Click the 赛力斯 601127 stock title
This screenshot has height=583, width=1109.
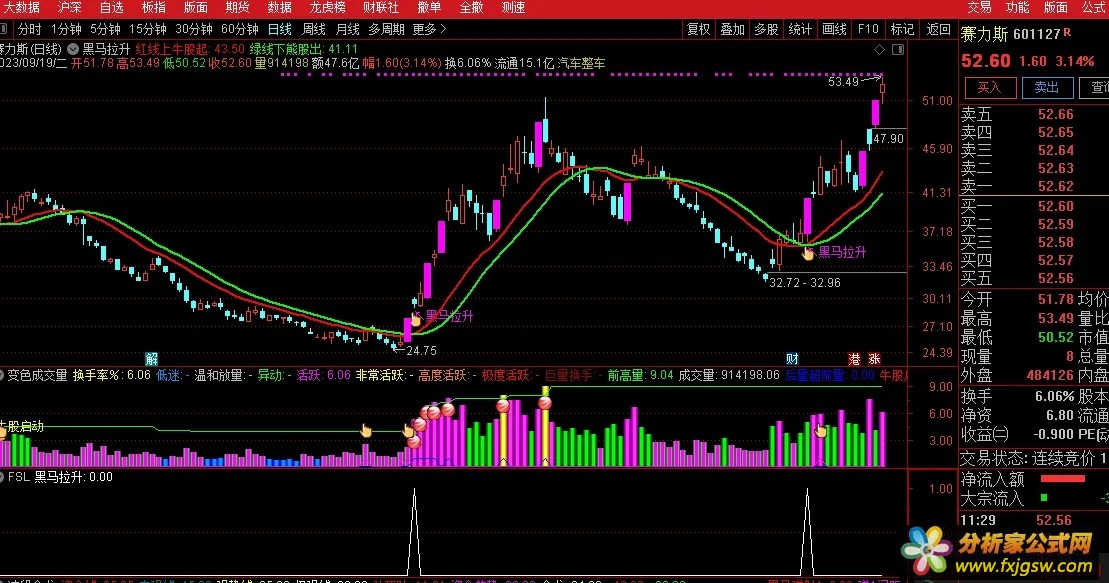[x=1010, y=34]
